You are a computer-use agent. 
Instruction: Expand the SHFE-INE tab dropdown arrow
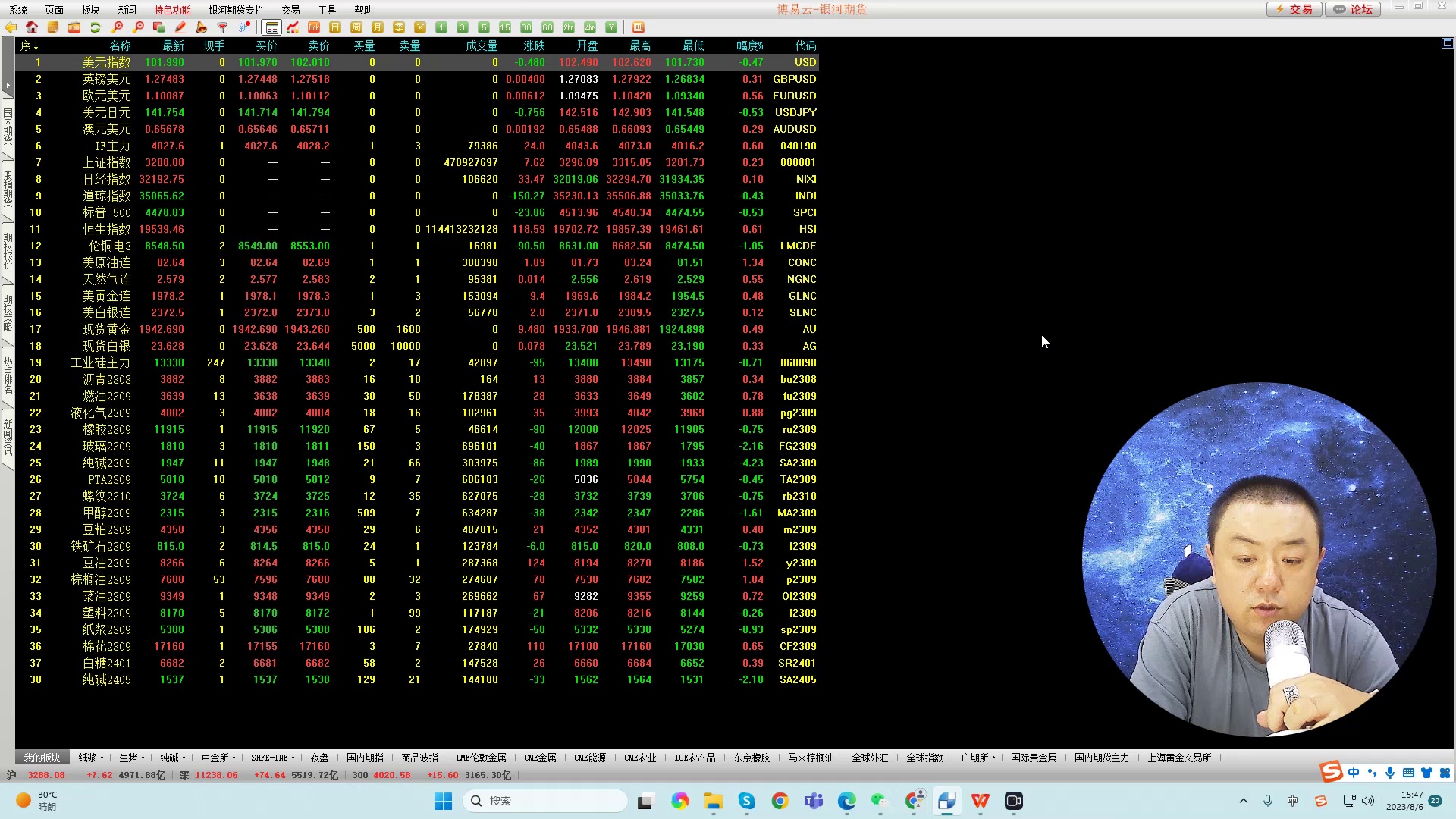tap(293, 758)
